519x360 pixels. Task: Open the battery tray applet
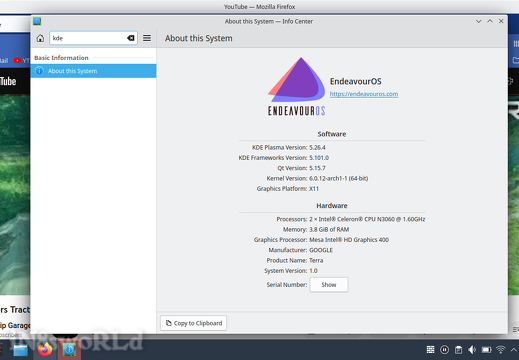point(486,350)
